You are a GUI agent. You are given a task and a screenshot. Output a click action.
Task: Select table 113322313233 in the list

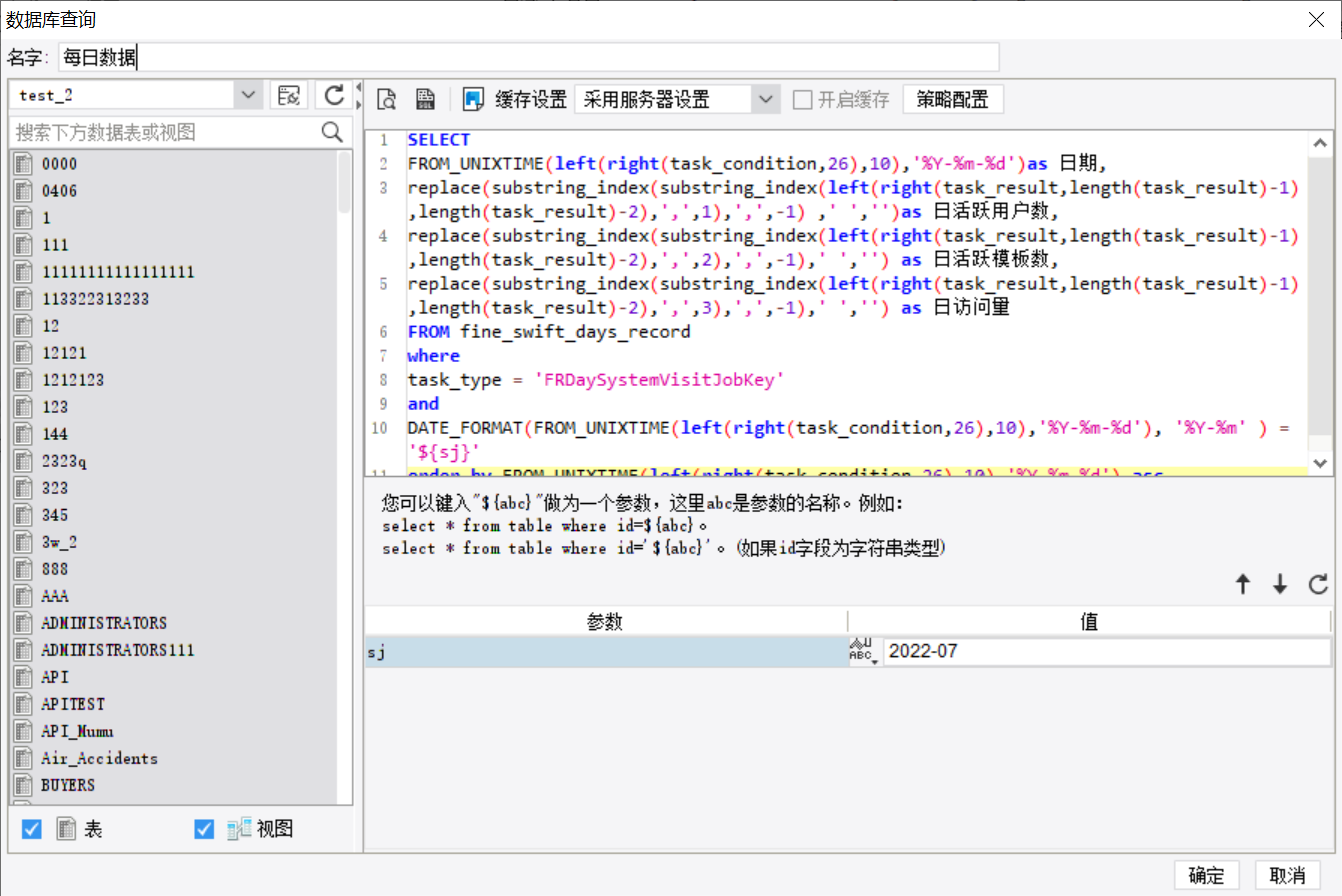tap(95, 299)
